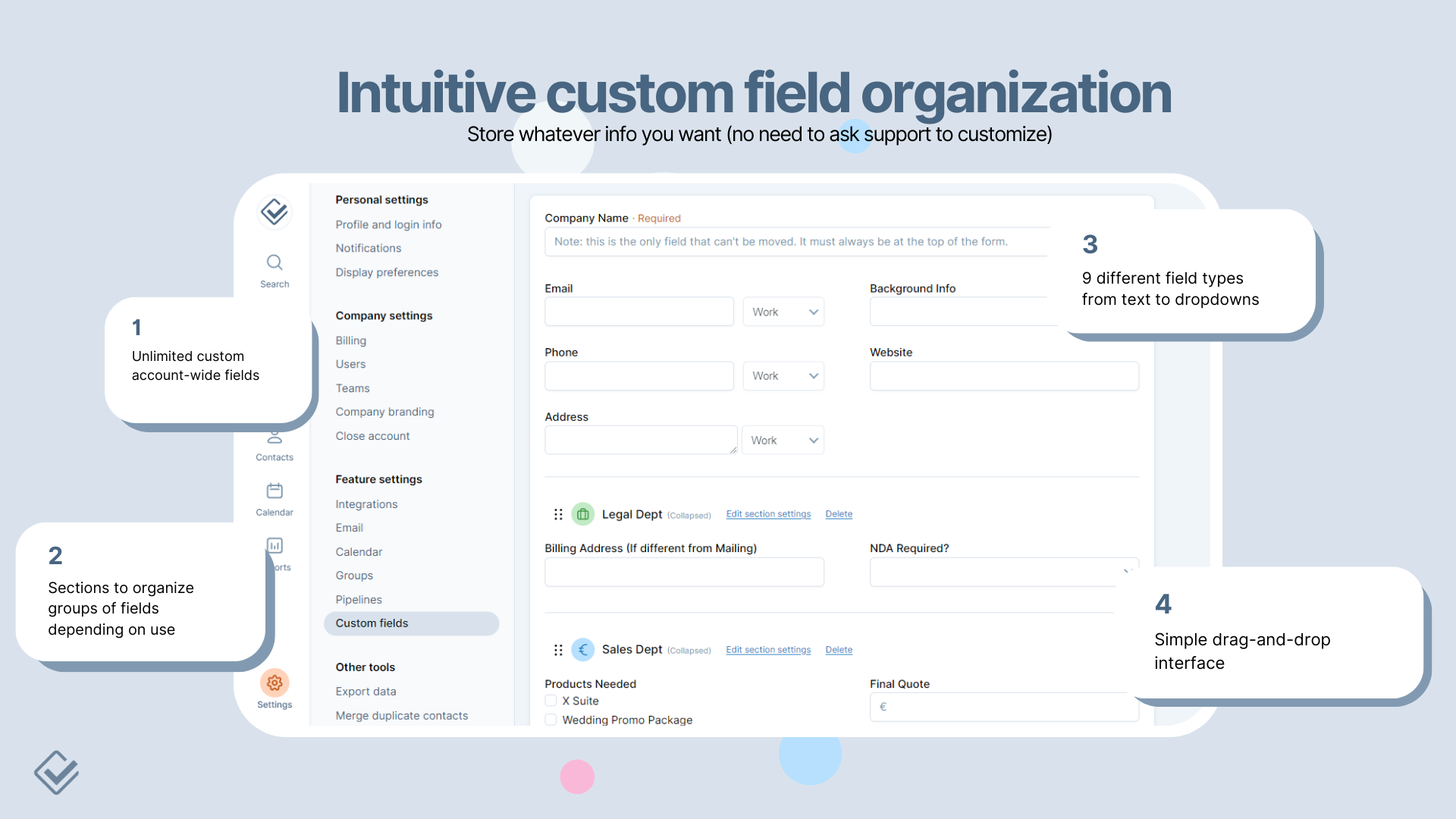Delete the Sales Dept section
The width and height of the screenshot is (1456, 819).
click(x=838, y=649)
